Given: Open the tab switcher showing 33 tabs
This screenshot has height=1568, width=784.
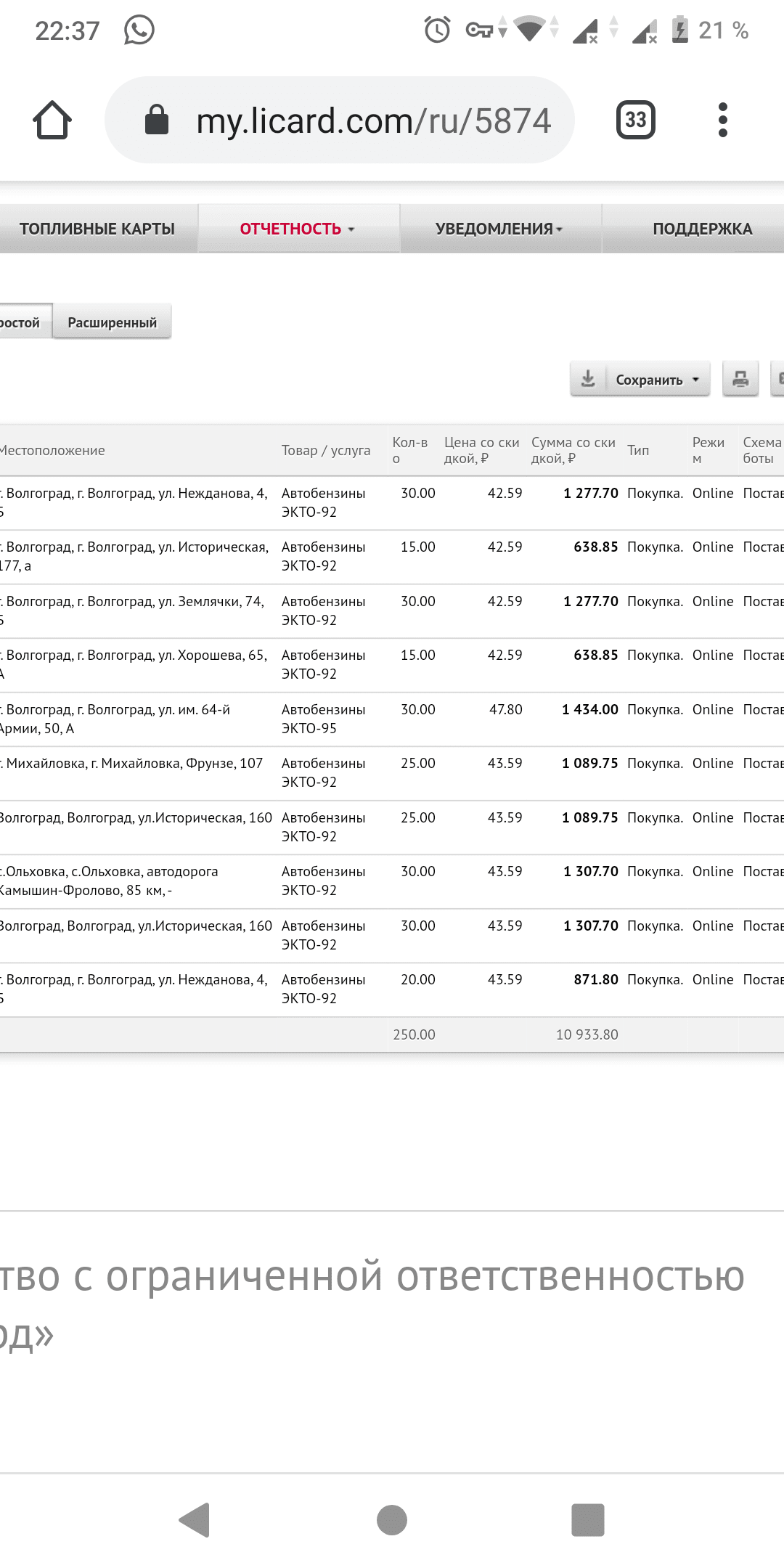Looking at the screenshot, I should point(636,120).
